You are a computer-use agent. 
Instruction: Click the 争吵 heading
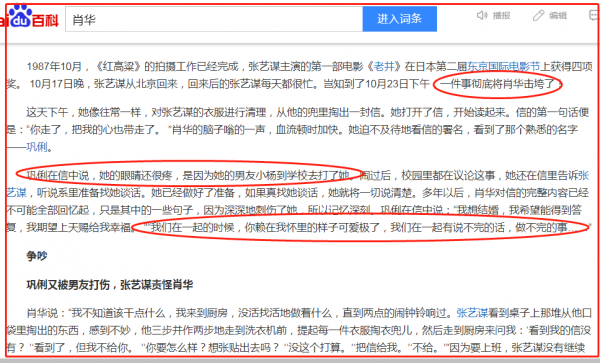(x=37, y=256)
